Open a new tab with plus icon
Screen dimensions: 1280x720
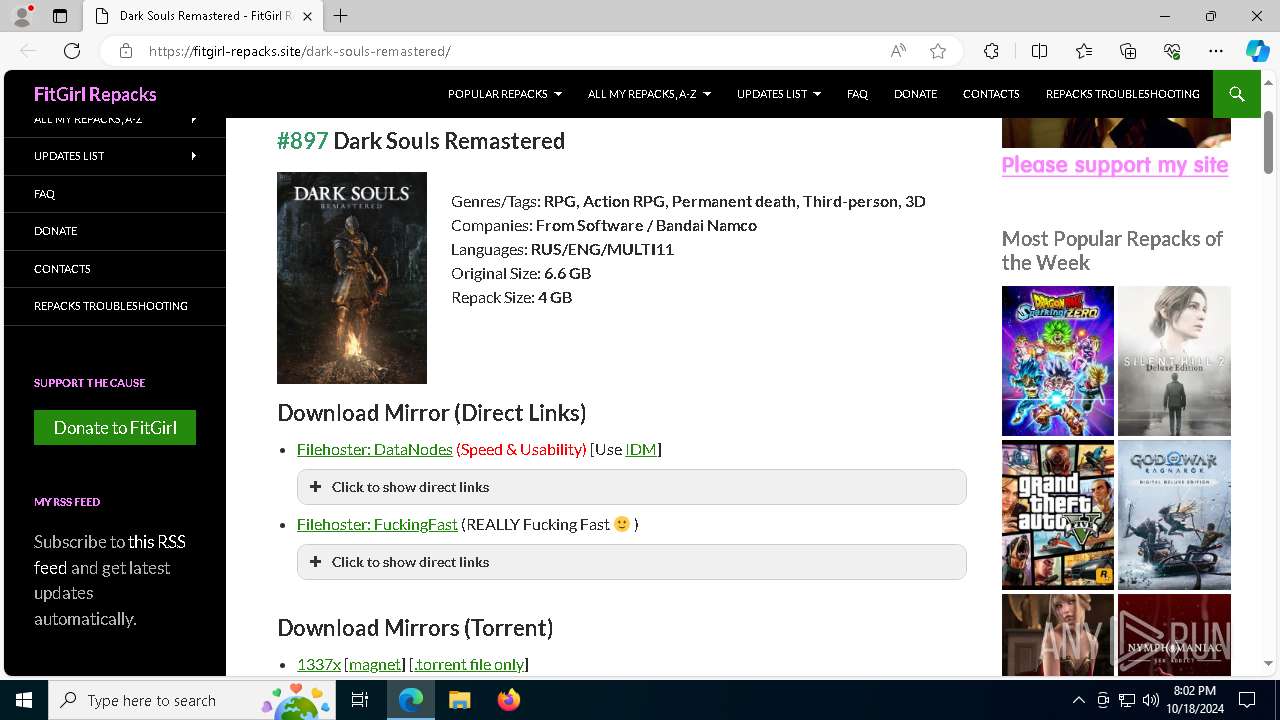click(x=340, y=16)
